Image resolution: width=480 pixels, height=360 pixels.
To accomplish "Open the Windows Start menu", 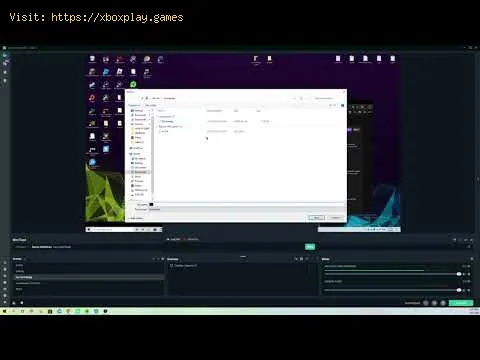I will point(4,311).
